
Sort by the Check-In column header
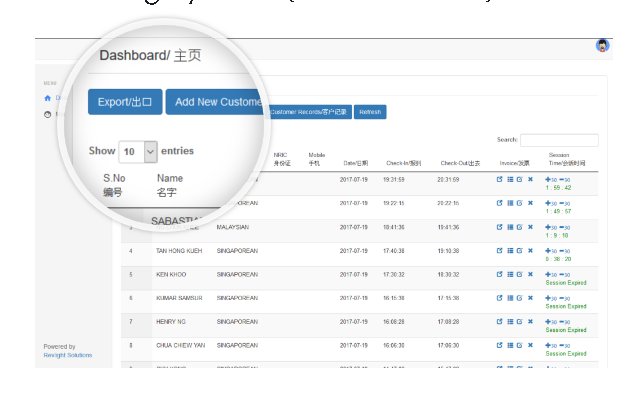(403, 163)
